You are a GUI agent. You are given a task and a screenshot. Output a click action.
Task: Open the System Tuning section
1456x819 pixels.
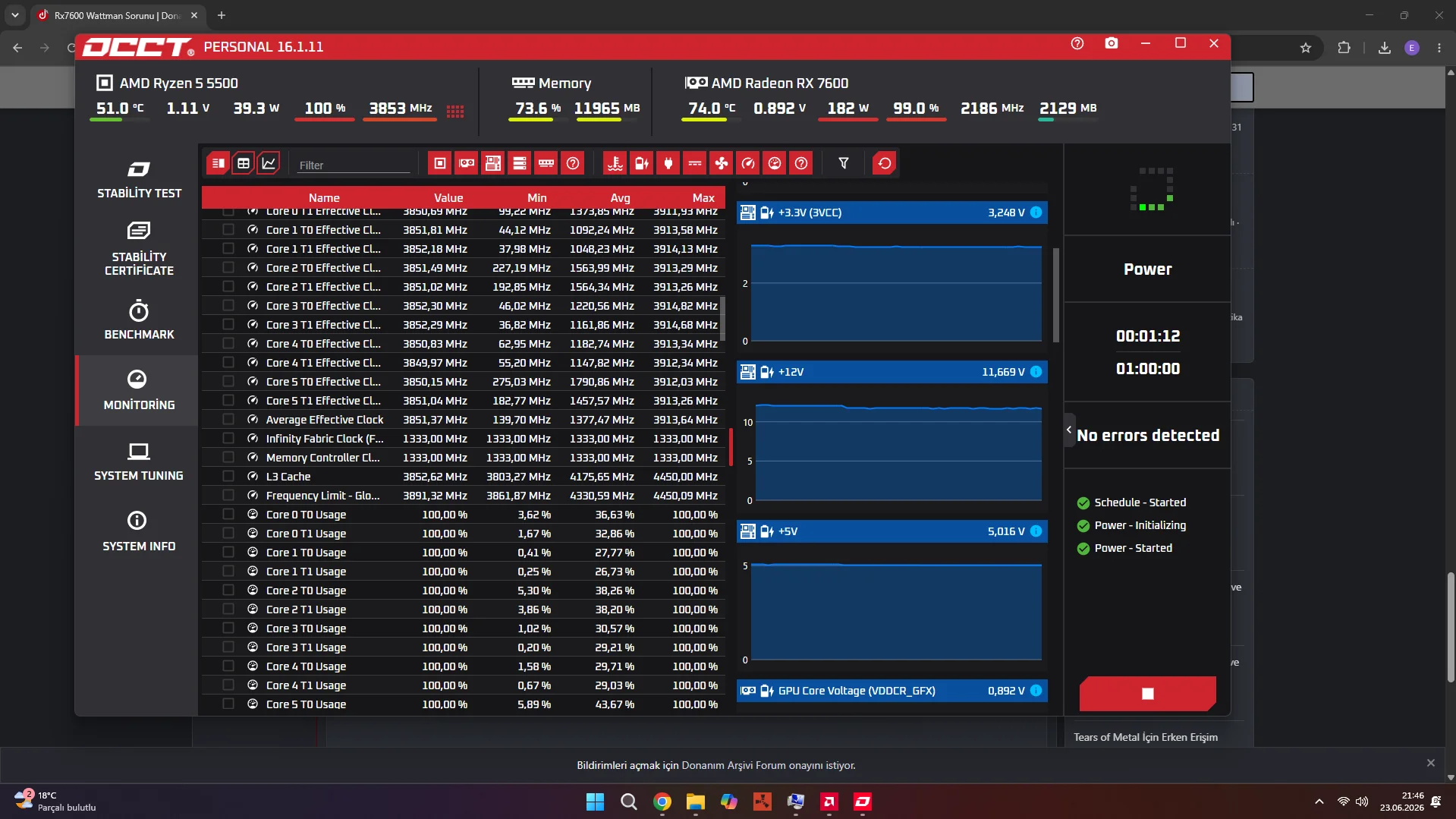pos(139,461)
